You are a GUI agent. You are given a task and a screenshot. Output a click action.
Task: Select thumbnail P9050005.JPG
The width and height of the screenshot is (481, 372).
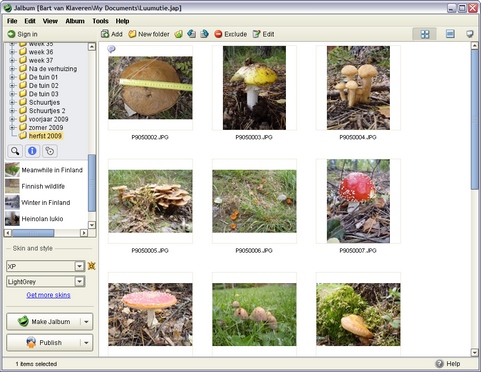point(150,201)
